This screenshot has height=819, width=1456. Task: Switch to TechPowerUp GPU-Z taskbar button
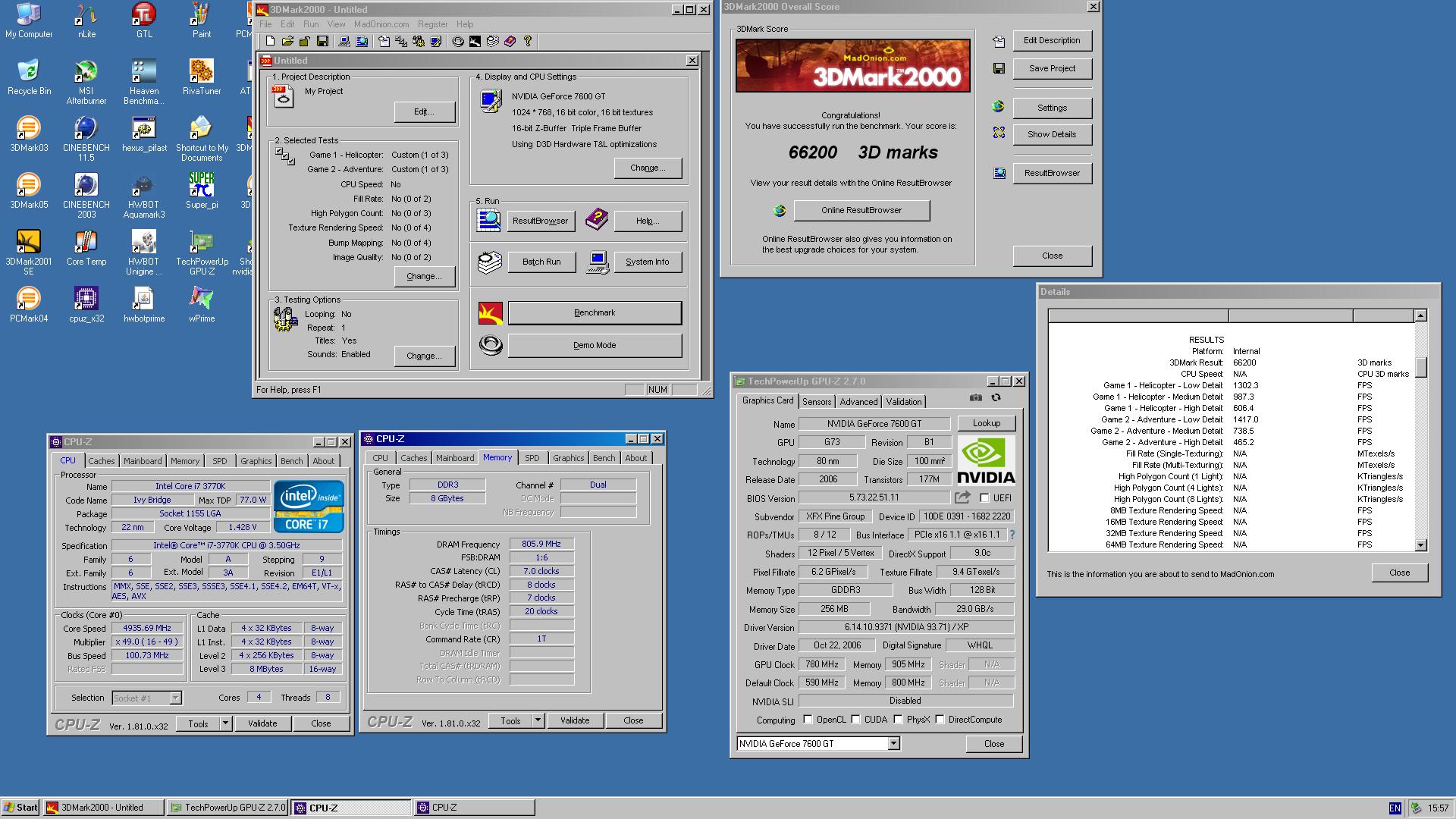coord(227,808)
